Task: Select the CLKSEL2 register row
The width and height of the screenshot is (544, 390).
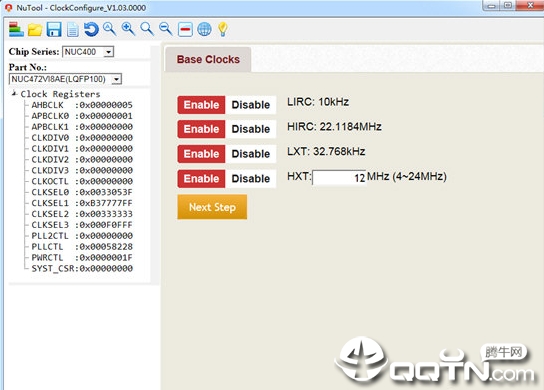Action: pos(82,214)
